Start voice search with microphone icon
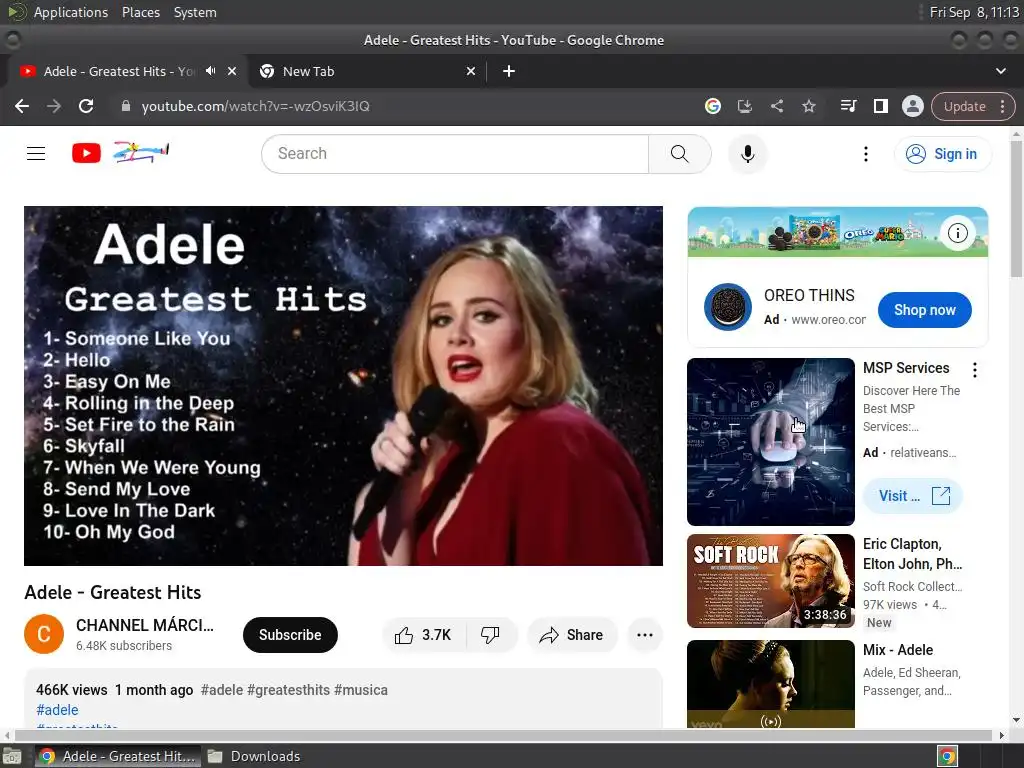This screenshot has height=768, width=1024. (x=748, y=154)
